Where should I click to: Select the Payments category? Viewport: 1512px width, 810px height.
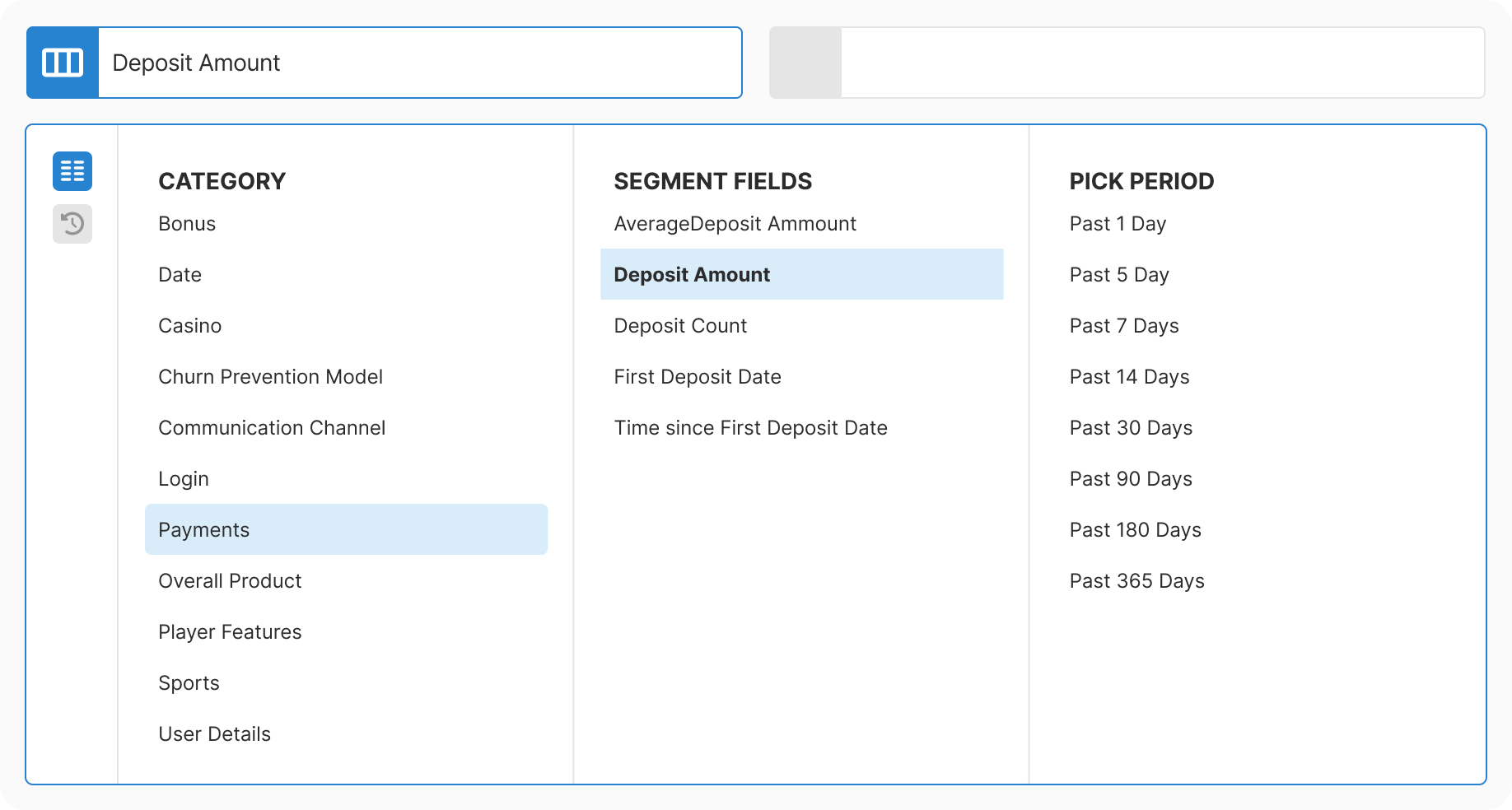[x=203, y=529]
